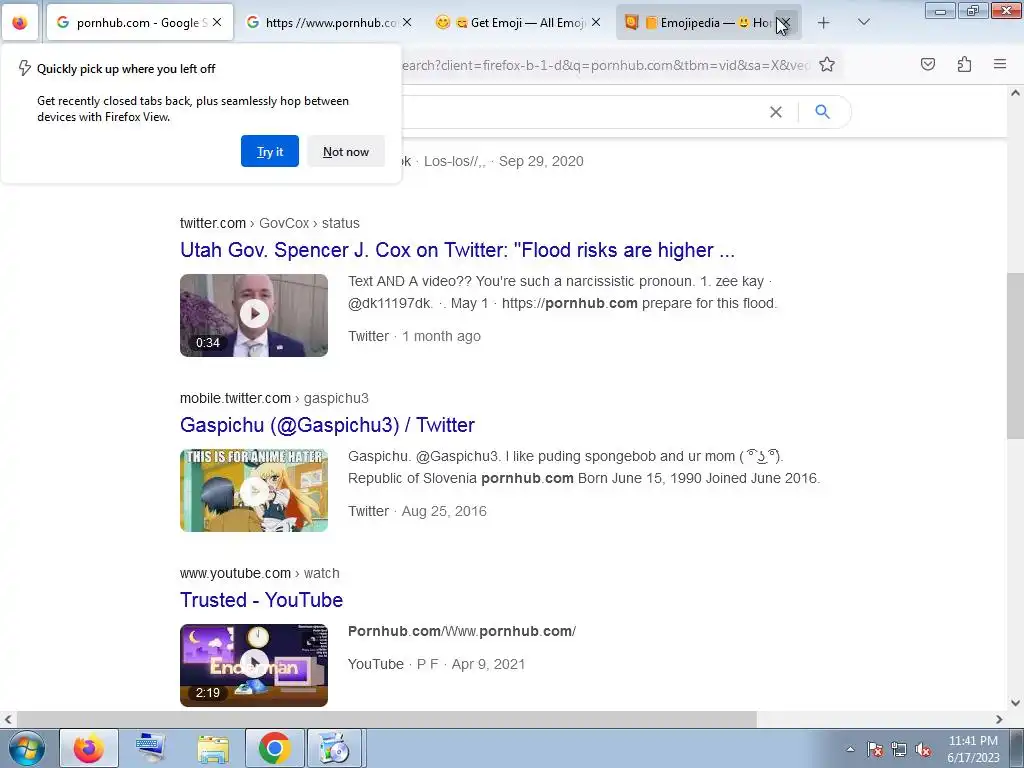Click twitter.com › GovCox › status breadcrumb

tap(270, 223)
